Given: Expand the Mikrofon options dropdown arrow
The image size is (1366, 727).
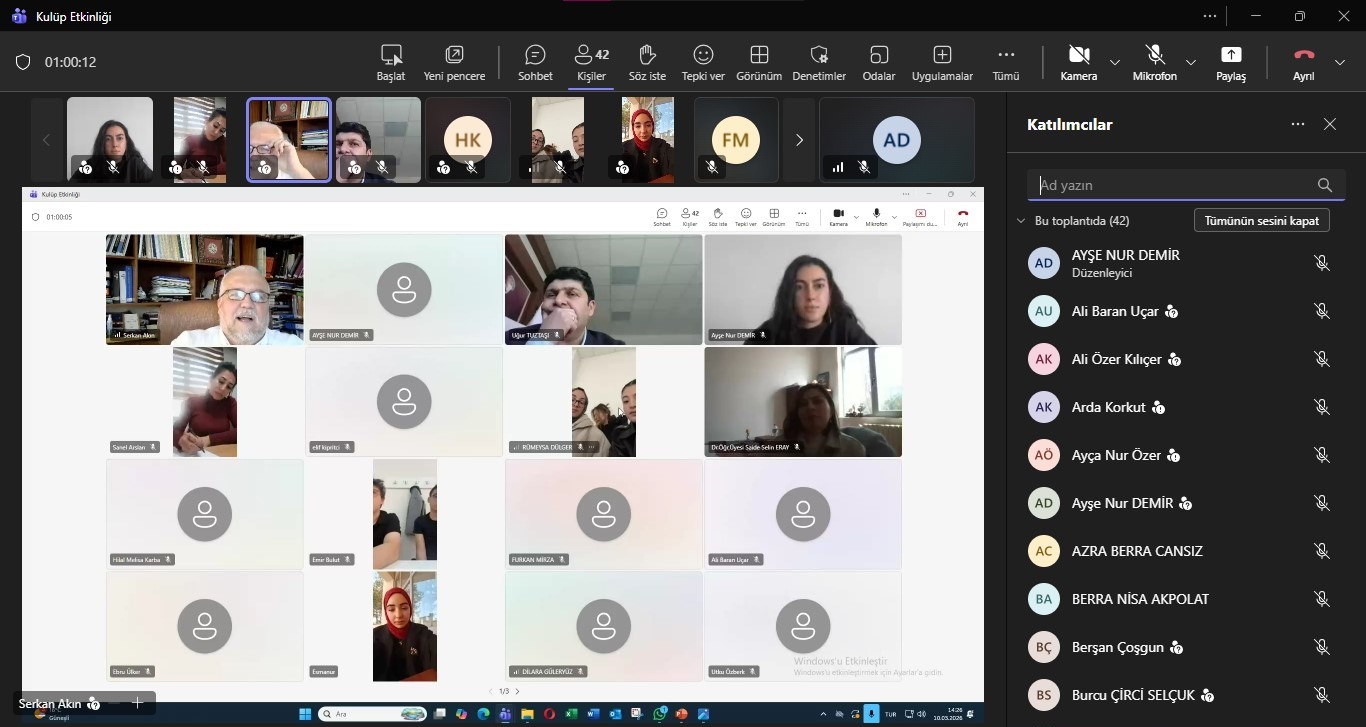Looking at the screenshot, I should pos(1190,62).
